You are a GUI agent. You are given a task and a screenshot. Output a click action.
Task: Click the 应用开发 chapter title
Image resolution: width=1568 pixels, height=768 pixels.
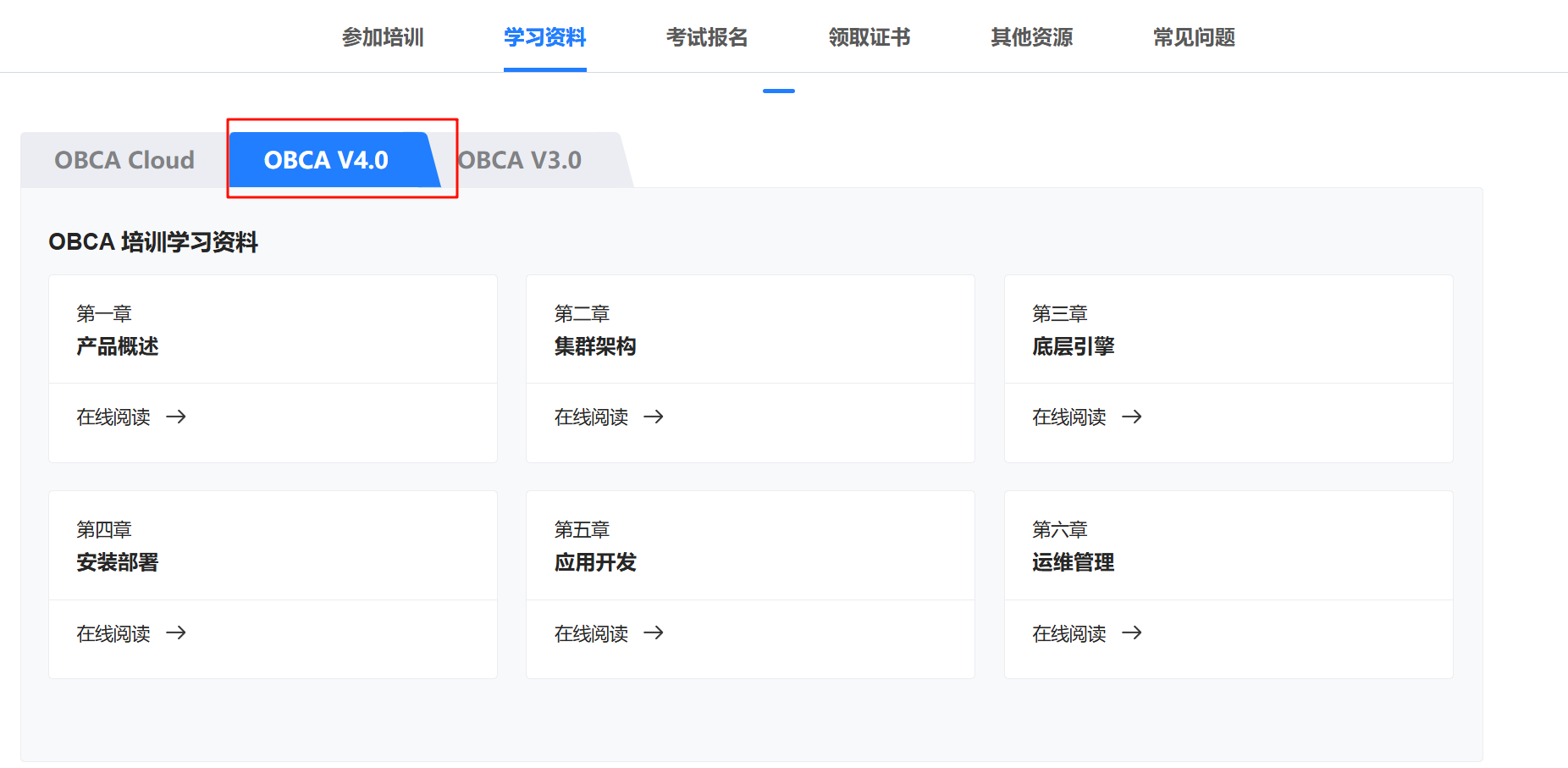[x=595, y=562]
